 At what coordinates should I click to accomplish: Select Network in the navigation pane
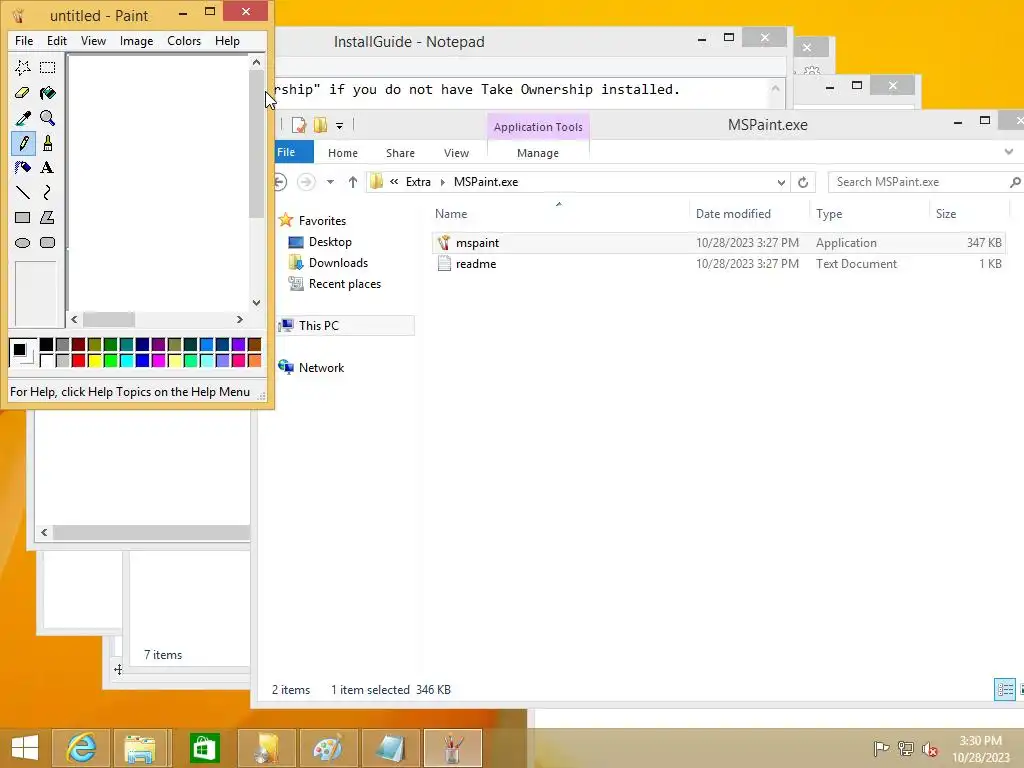coord(321,367)
